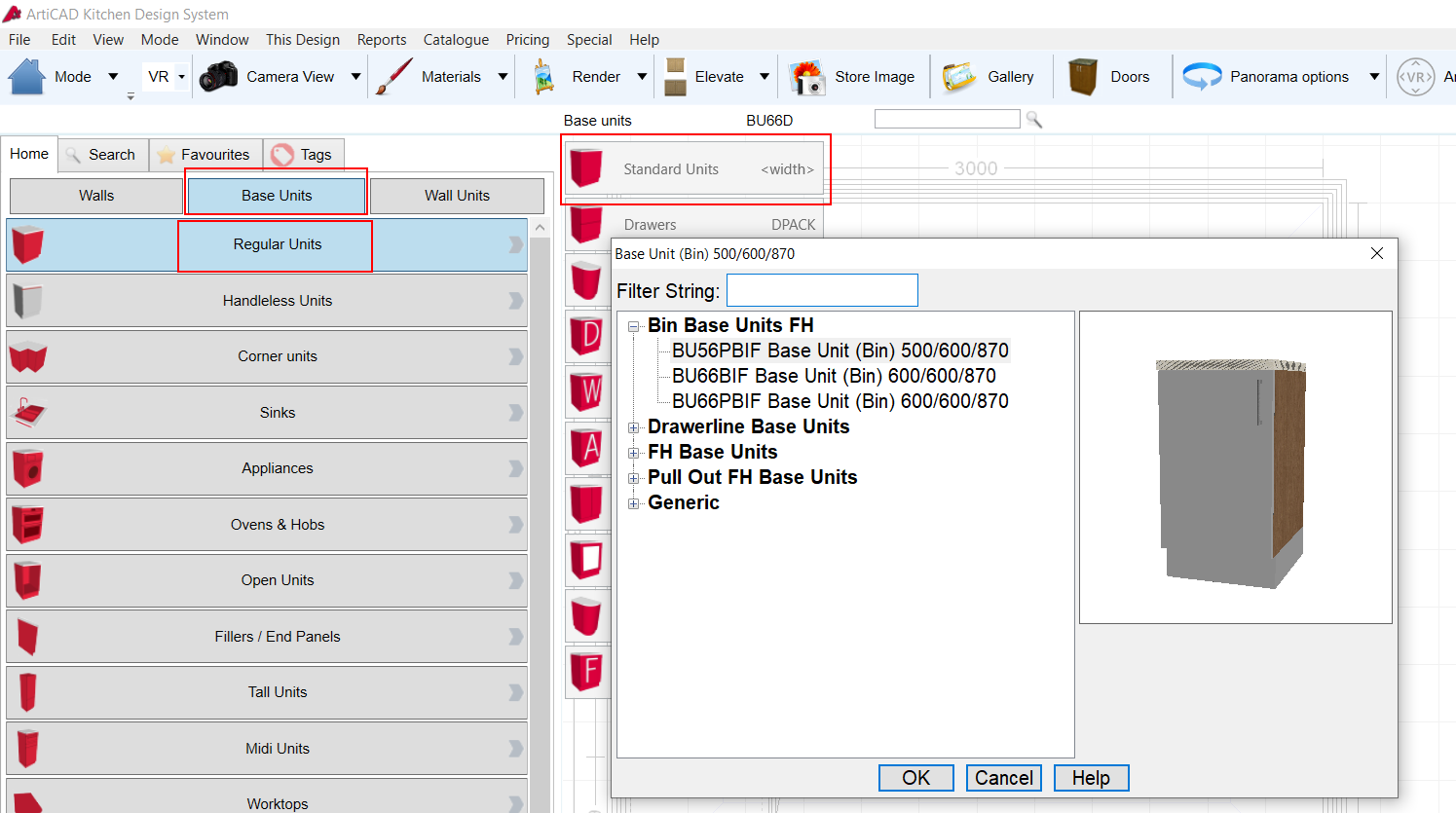Select the red F unit icon
Screen dimensions: 1456x813
click(587, 671)
